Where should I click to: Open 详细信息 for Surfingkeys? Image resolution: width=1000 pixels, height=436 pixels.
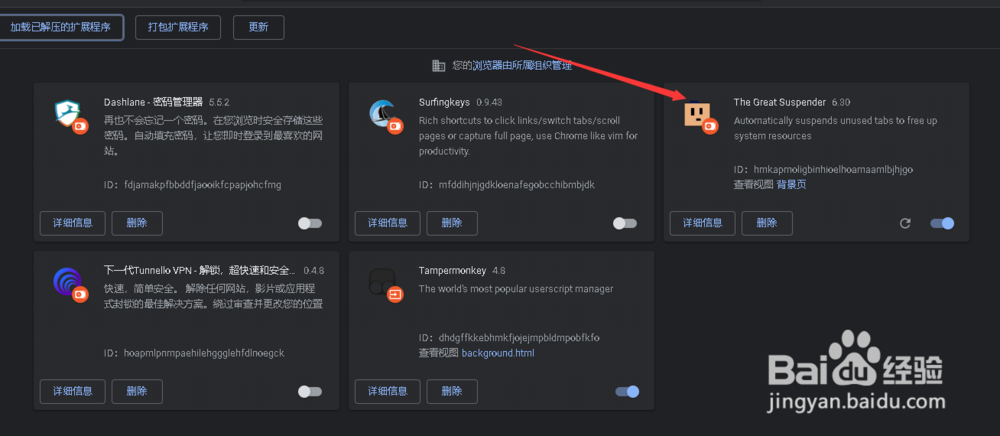388,223
